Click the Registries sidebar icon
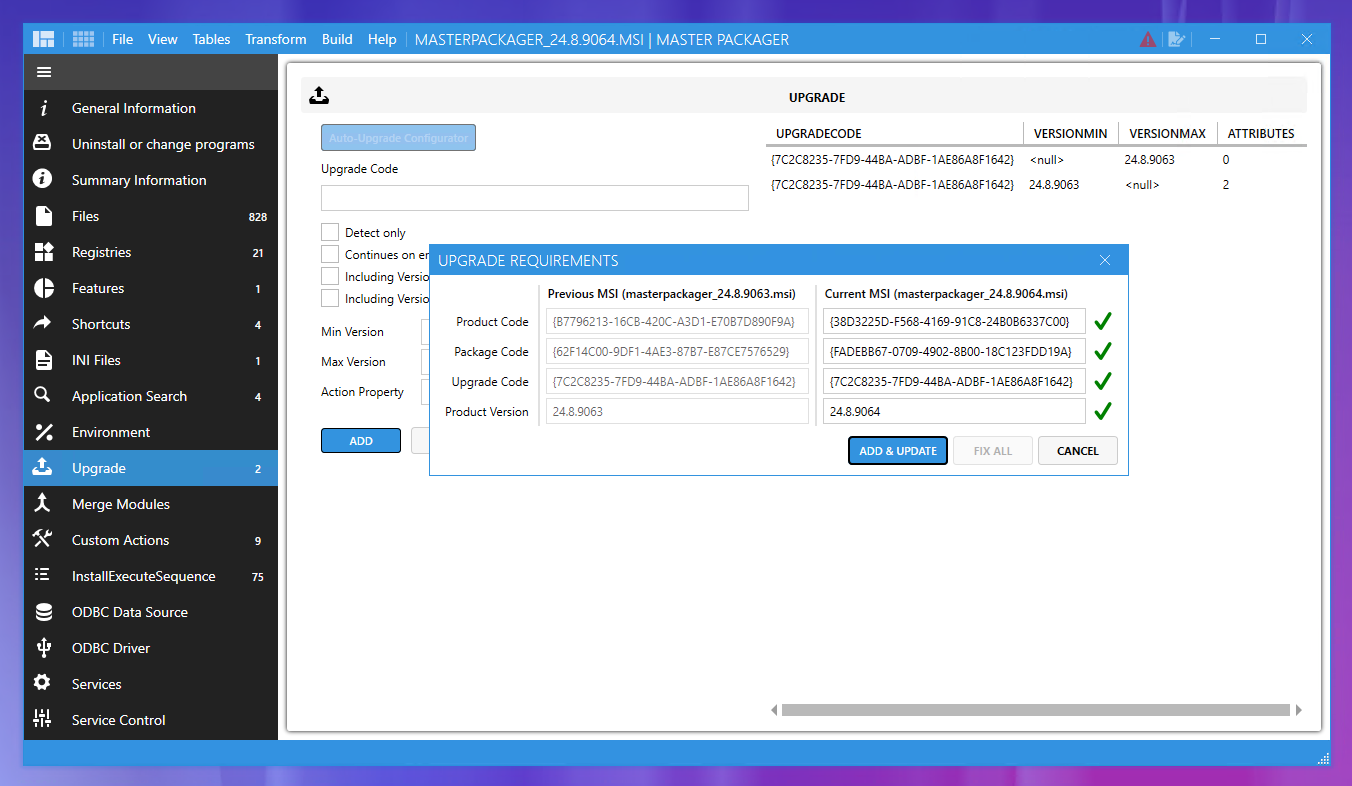 click(x=43, y=252)
